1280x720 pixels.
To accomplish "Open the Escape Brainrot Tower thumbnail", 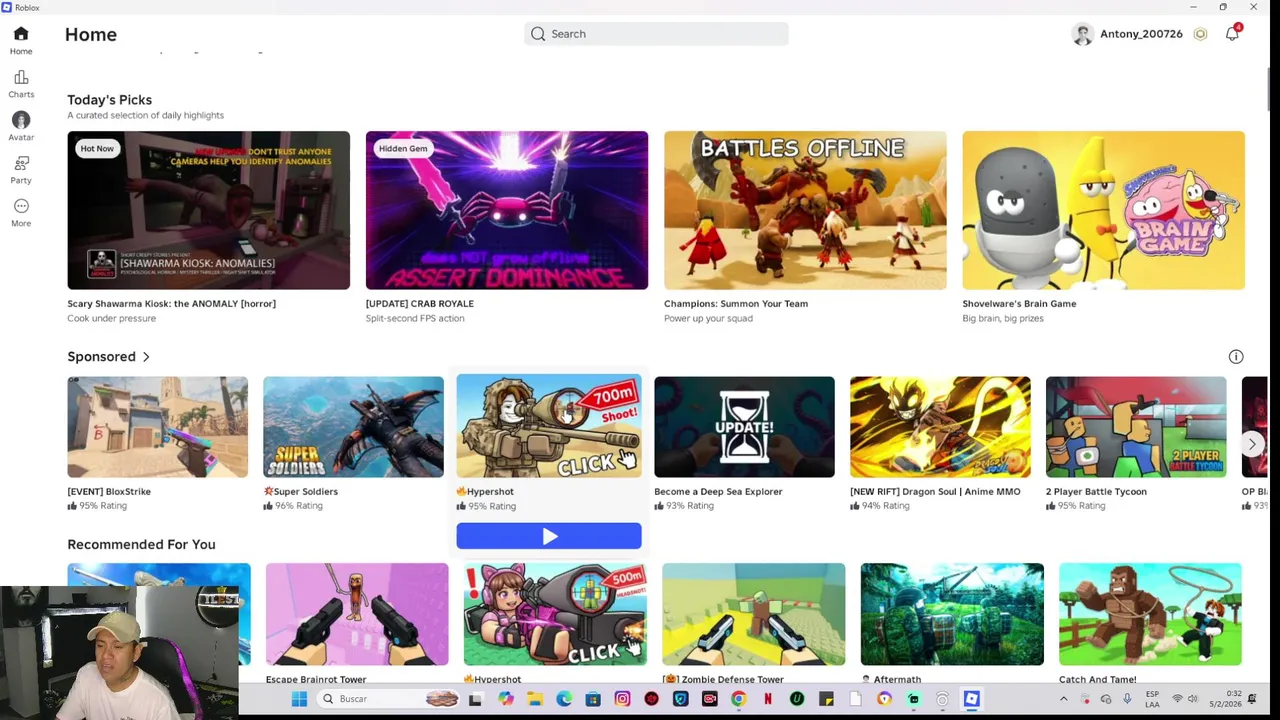I will pyautogui.click(x=357, y=614).
